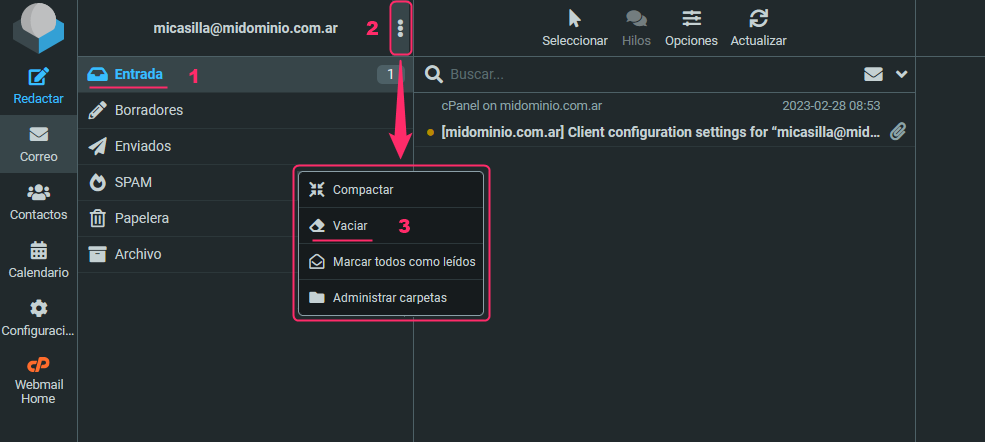The width and height of the screenshot is (985, 442).
Task: Open the Archivo archive folder
Action: click(x=245, y=254)
